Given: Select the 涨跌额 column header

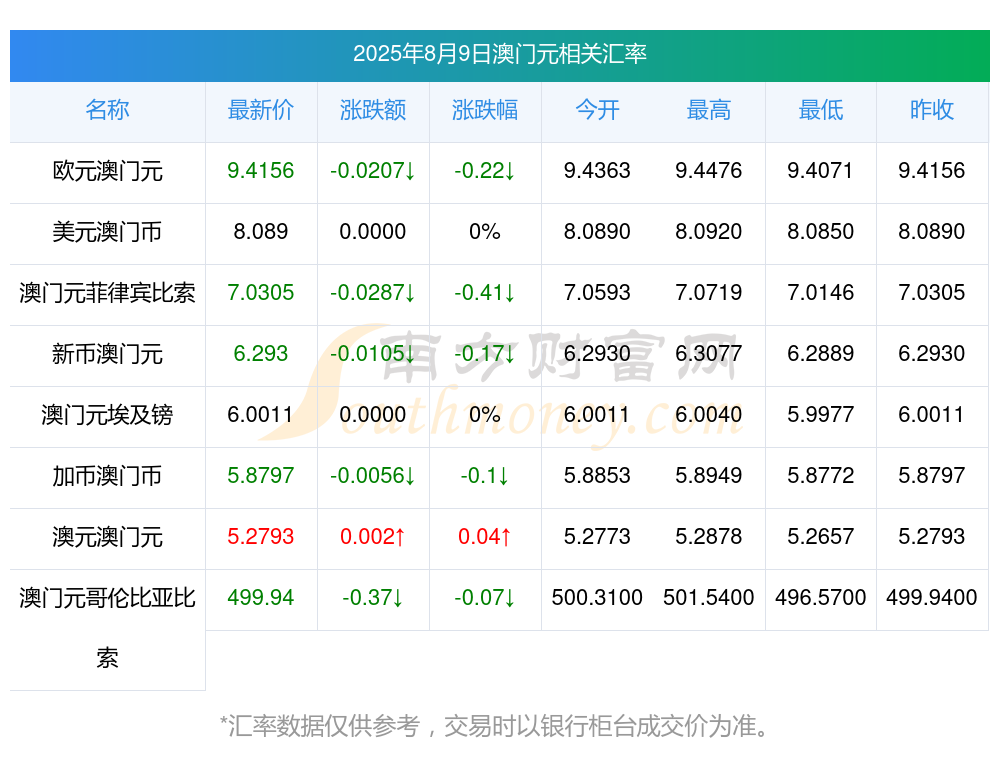Looking at the screenshot, I should 372,110.
